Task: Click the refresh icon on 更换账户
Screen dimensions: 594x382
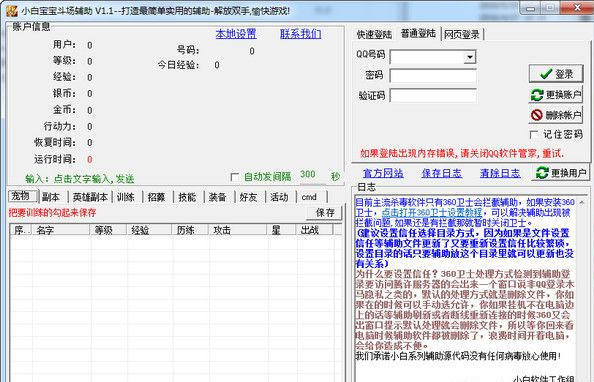Action: [537, 94]
